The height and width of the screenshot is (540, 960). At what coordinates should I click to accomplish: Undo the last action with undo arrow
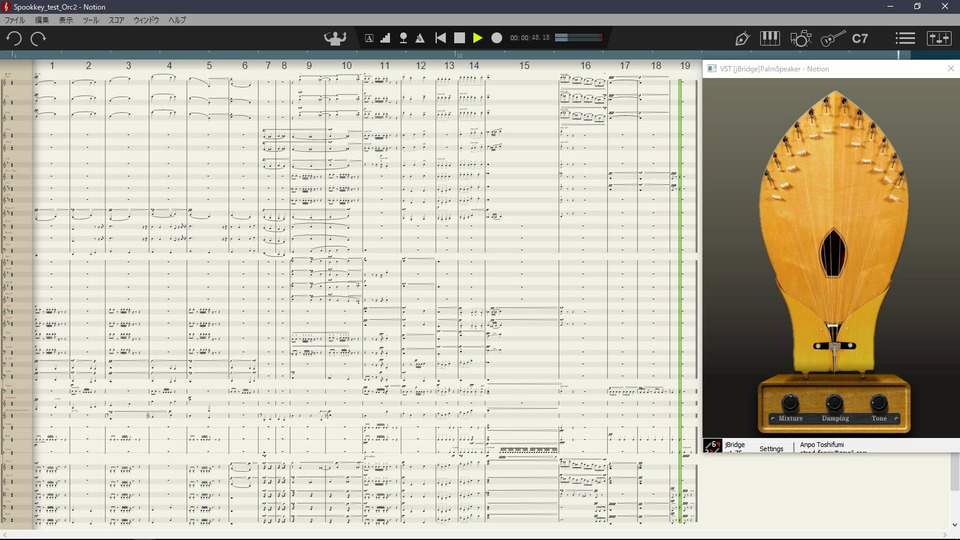13,39
